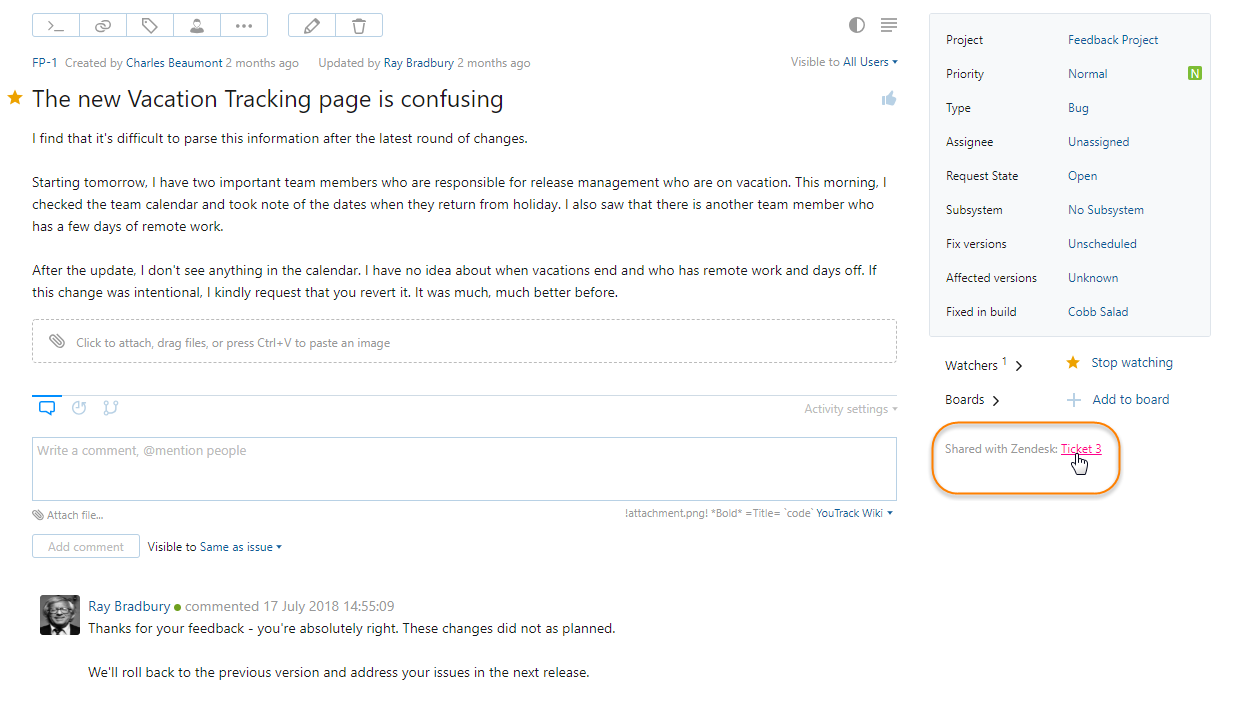The width and height of the screenshot is (1242, 714).
Task: Toggle the dark theme contrast control
Action: coord(856,25)
